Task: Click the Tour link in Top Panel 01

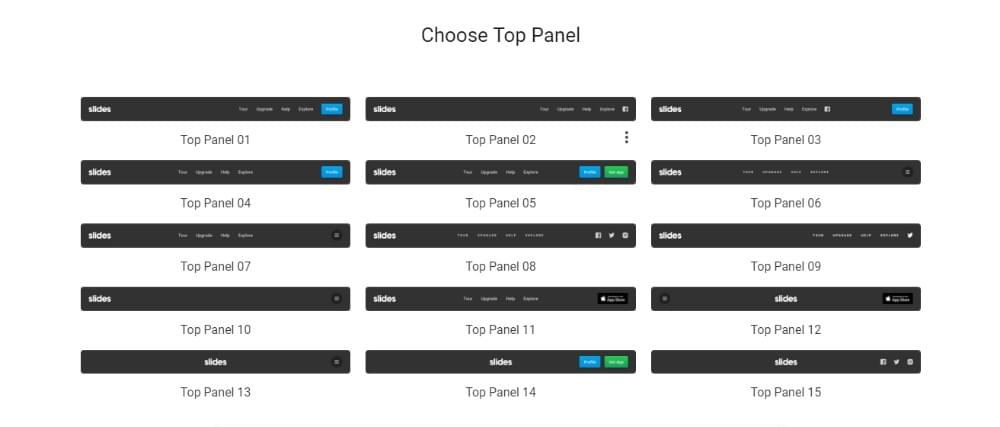Action: coord(243,109)
